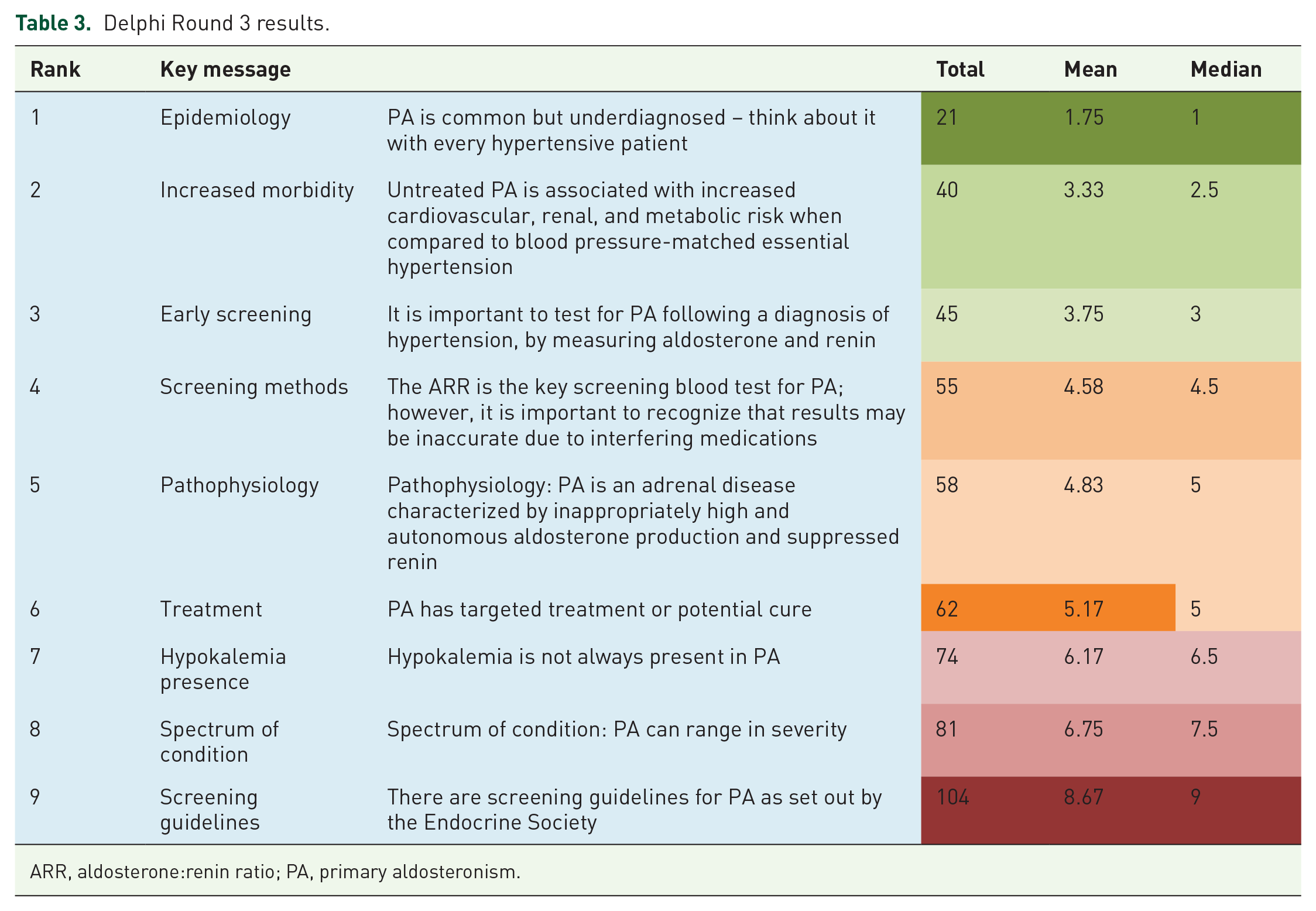Click the Hypokalemia presence label
Image resolution: width=1316 pixels, height=911 pixels.
tap(223, 669)
